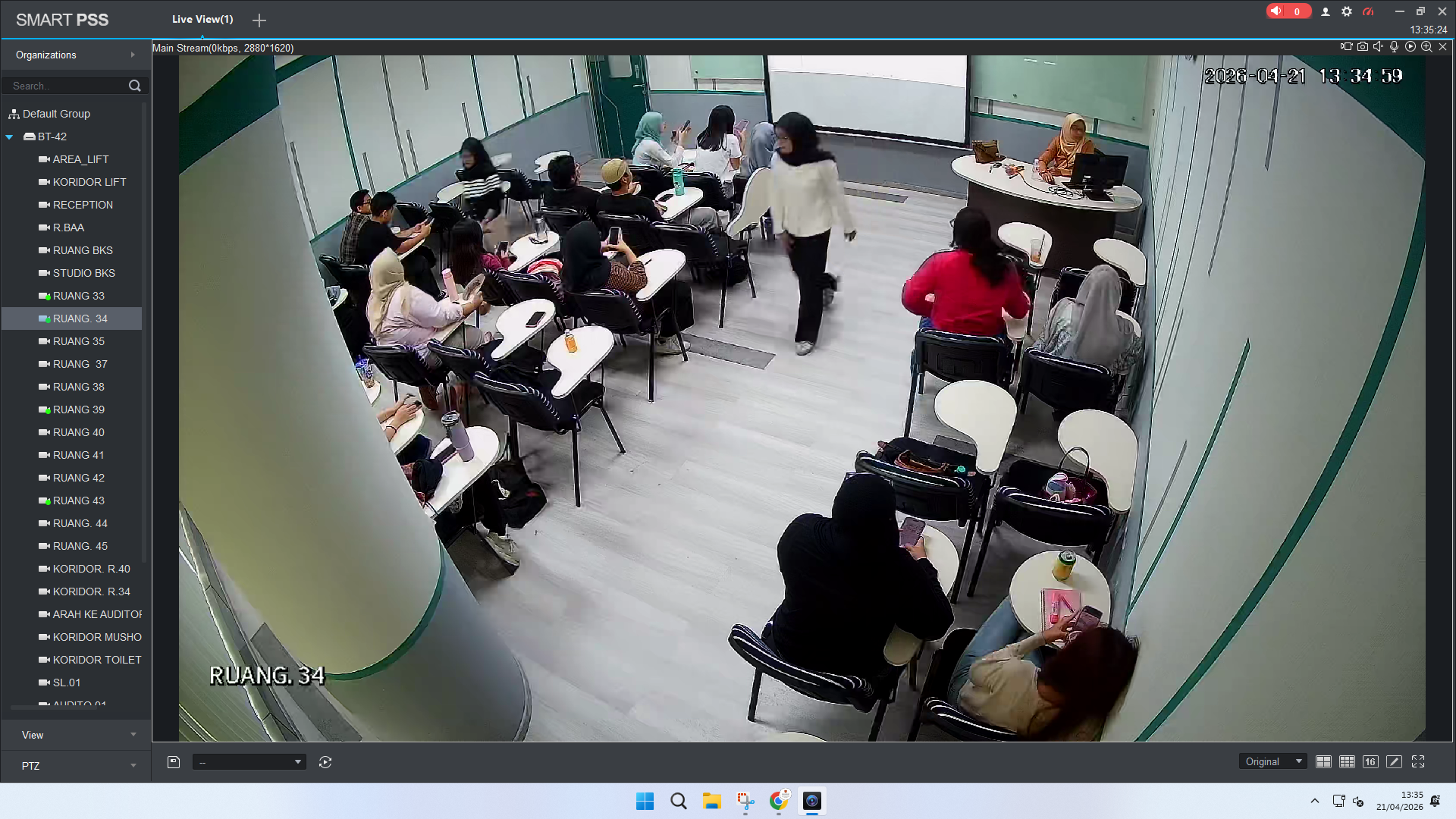Toggle the talk microphone for this camera
This screenshot has width=1456, height=819.
click(1394, 46)
